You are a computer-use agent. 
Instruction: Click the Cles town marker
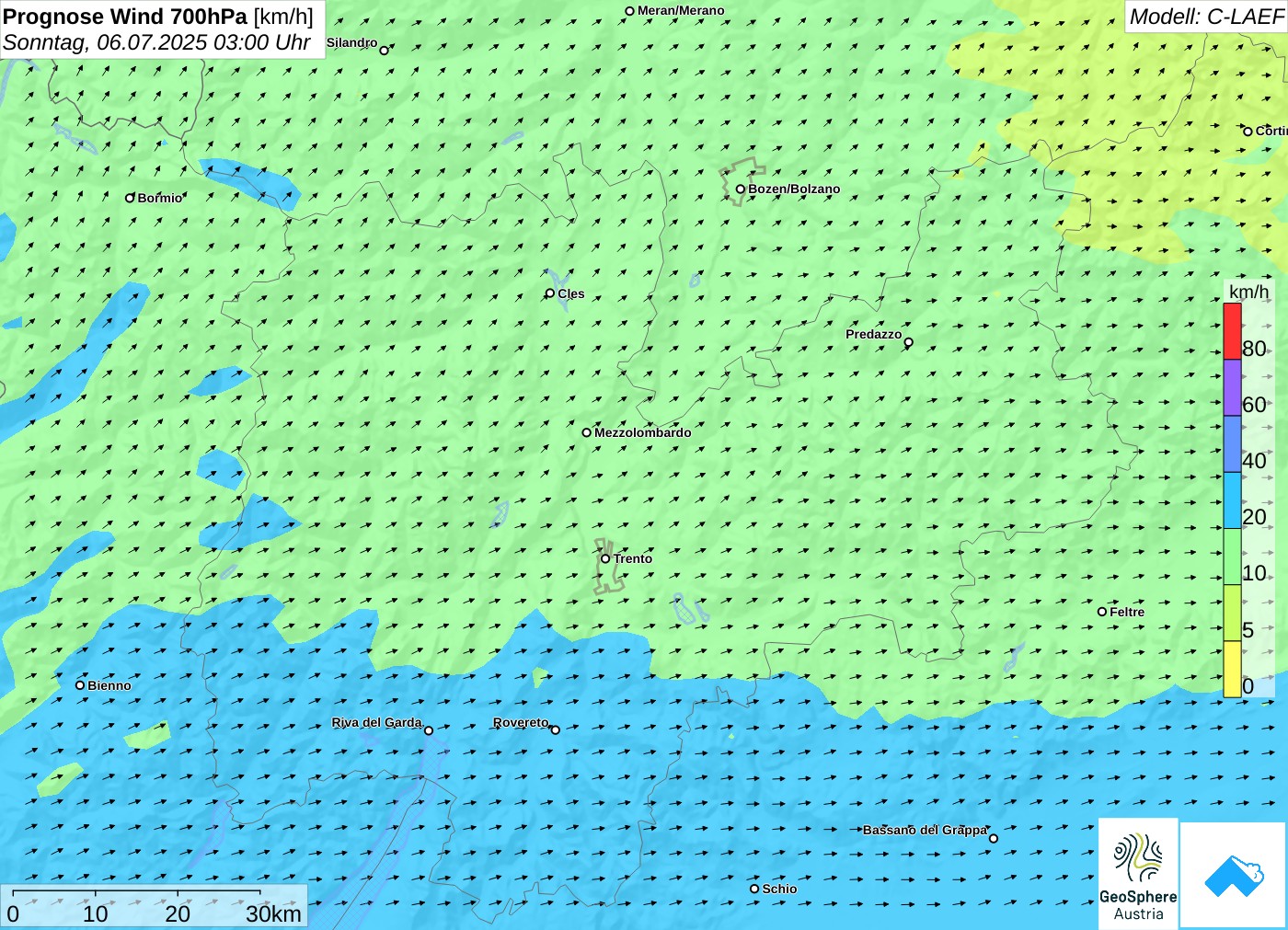click(550, 293)
